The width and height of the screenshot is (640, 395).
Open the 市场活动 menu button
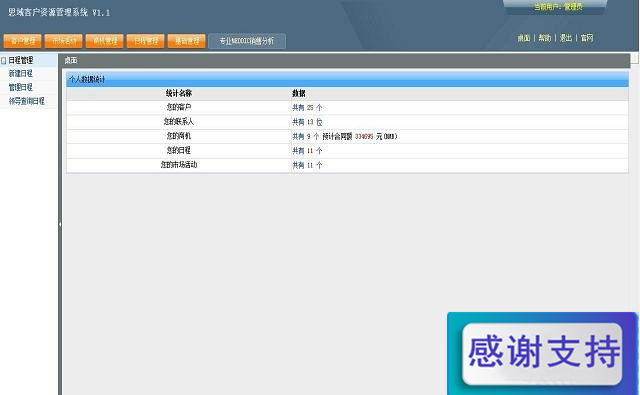(x=64, y=41)
